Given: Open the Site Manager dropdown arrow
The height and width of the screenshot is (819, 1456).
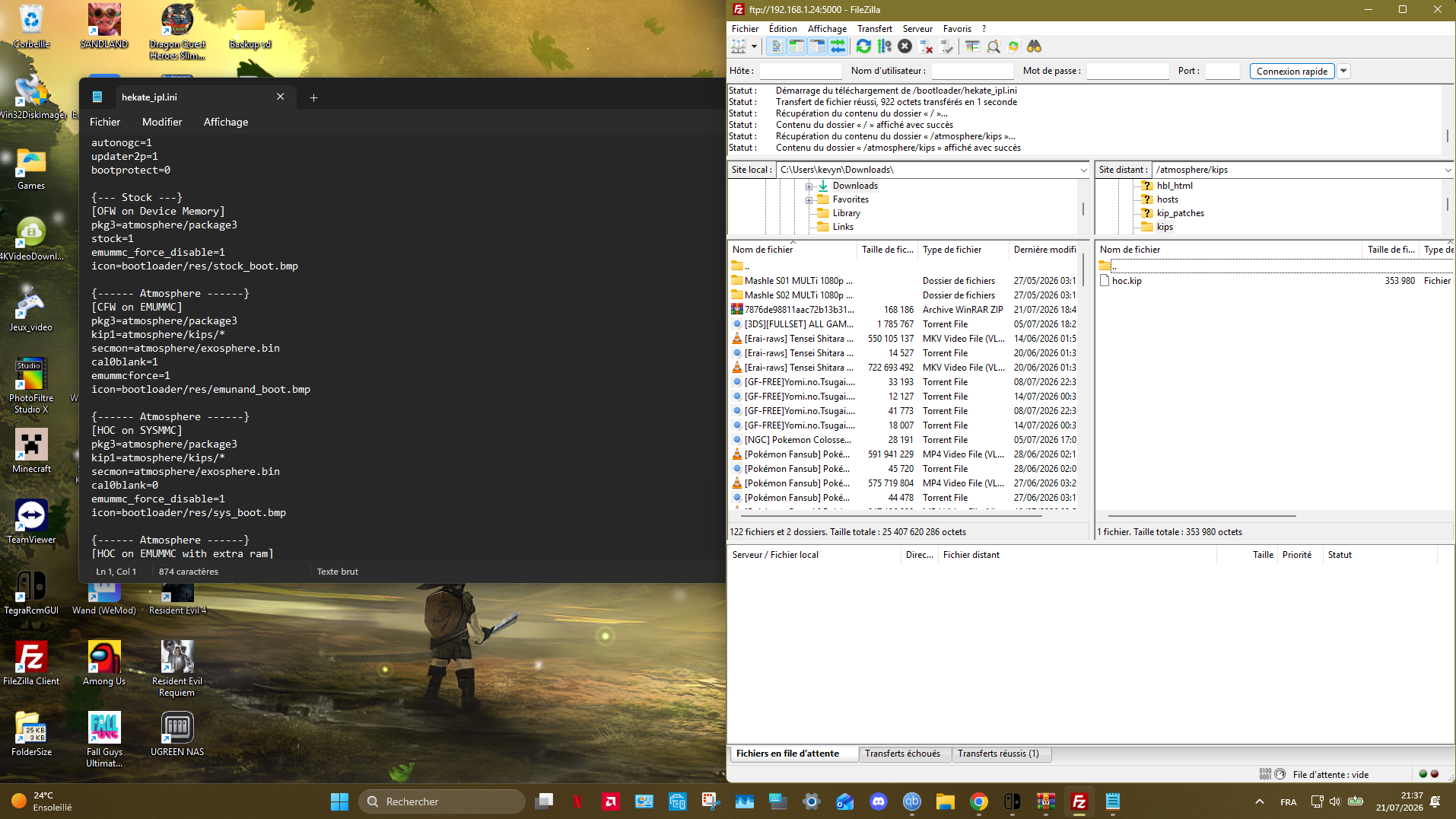Looking at the screenshot, I should [754, 46].
